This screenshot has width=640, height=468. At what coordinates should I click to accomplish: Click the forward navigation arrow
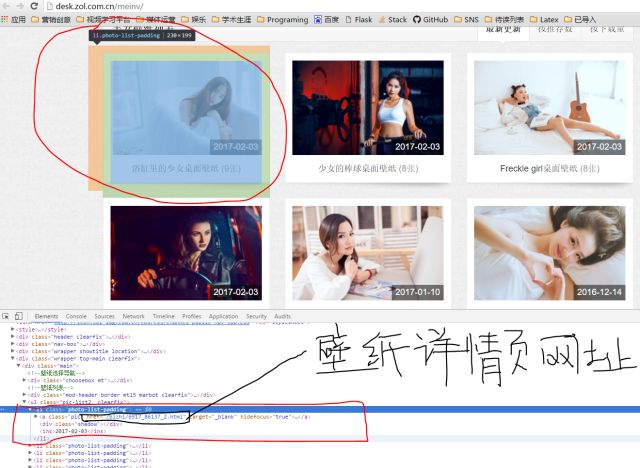pos(20,6)
